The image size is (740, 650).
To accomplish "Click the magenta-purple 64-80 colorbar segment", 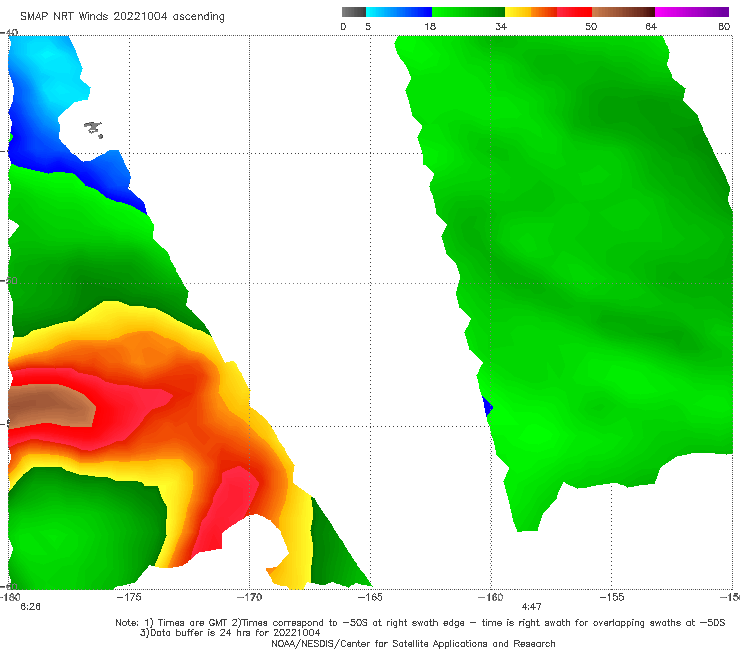I will coord(692,12).
